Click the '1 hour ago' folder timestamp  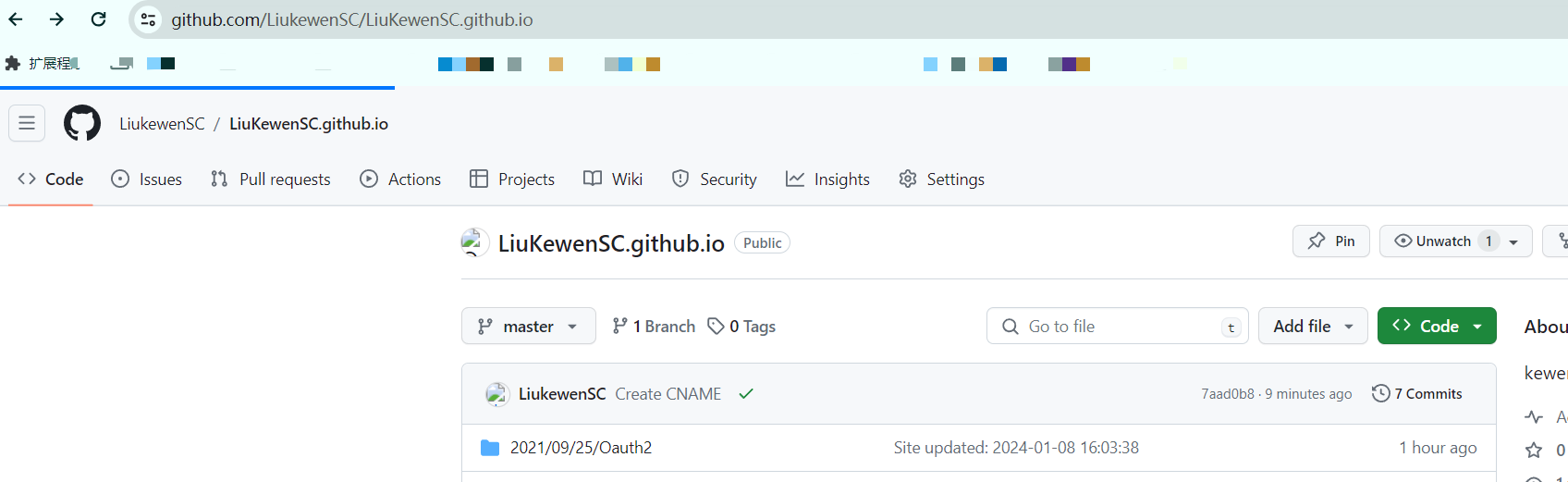(1438, 448)
